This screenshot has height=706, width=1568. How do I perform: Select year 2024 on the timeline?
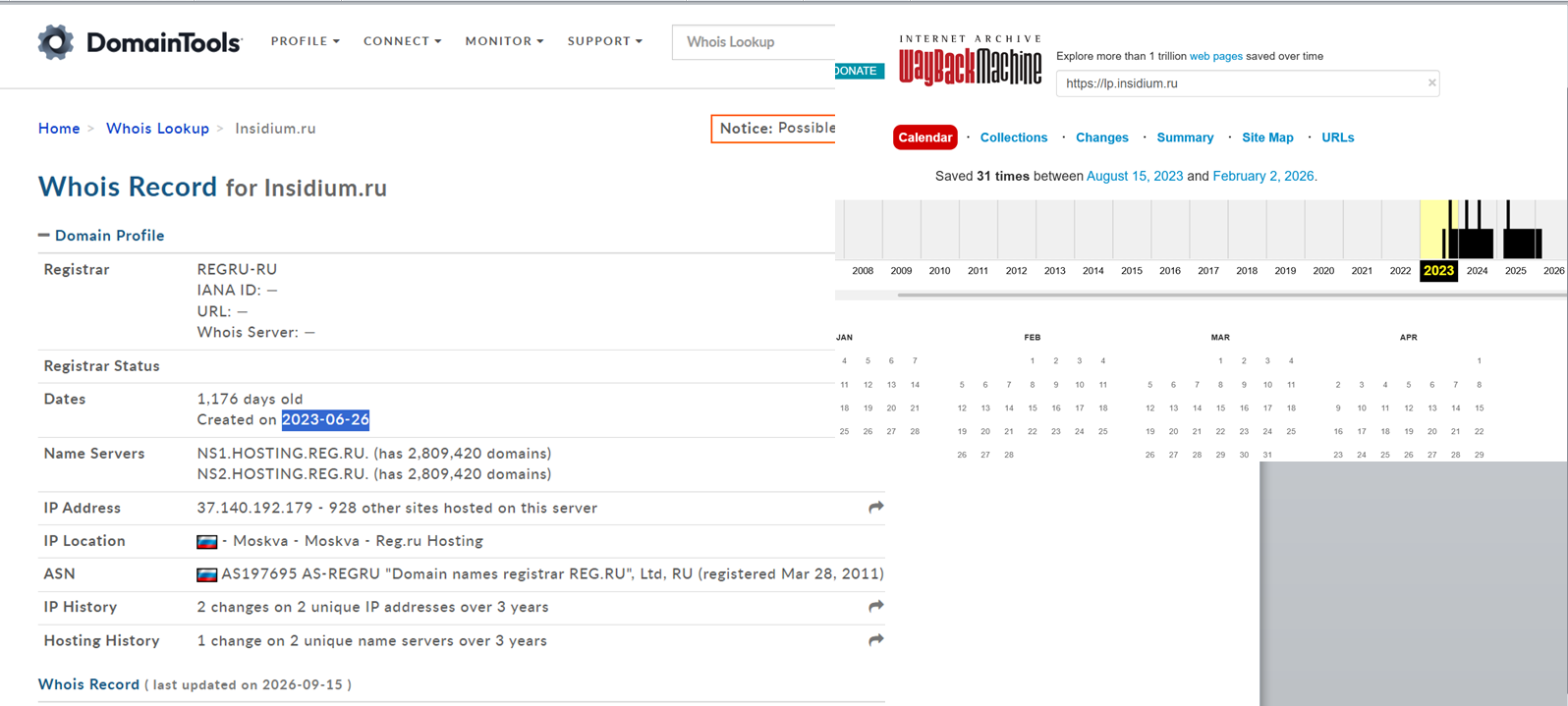1477,271
